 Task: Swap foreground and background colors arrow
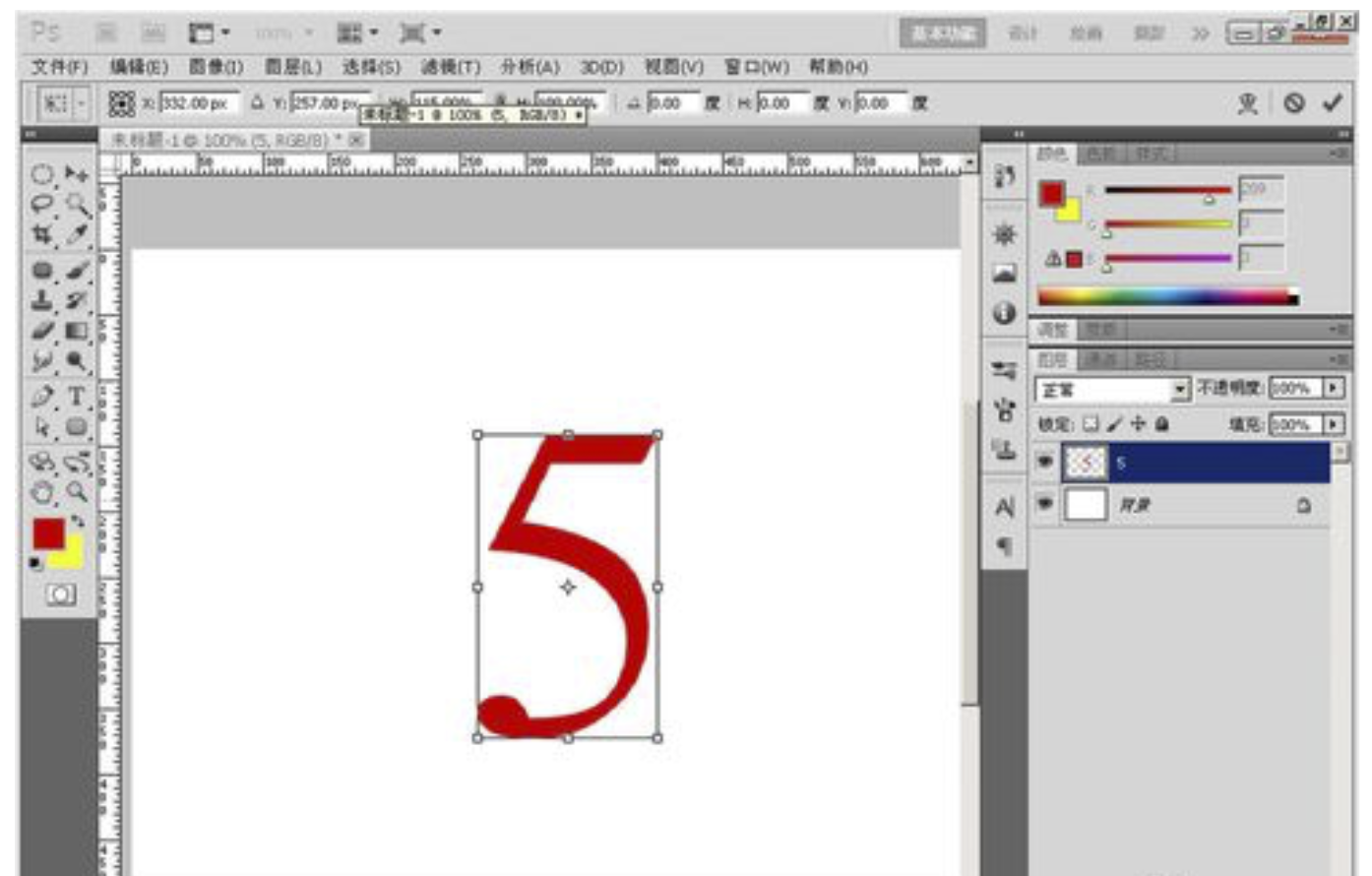point(78,522)
